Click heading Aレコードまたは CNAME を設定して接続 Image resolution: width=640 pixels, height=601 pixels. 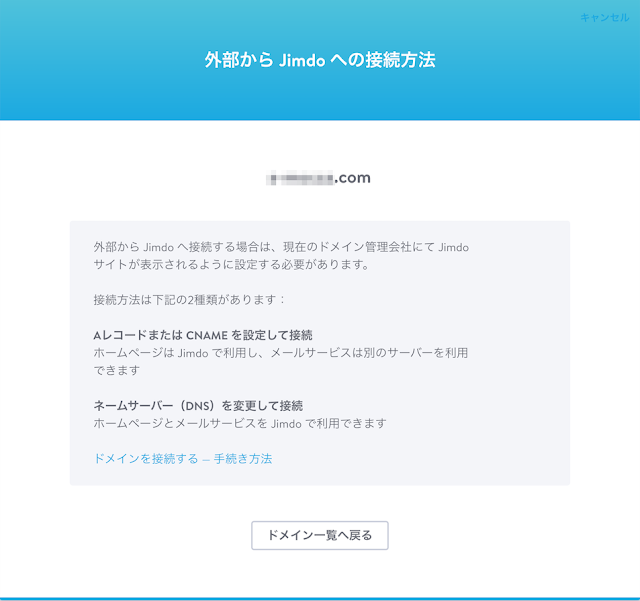[x=203, y=335]
